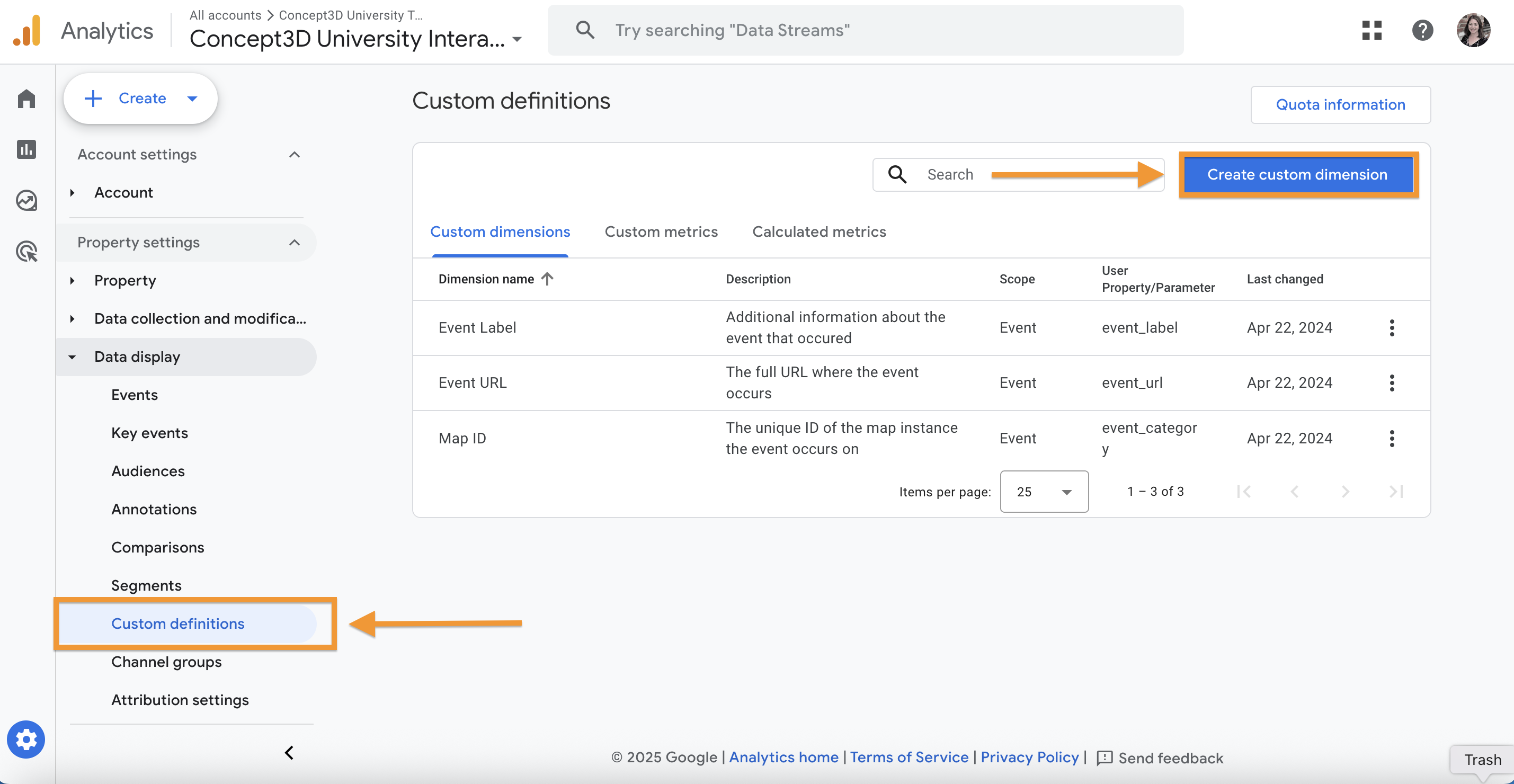The image size is (1514, 784).
Task: Click the Map ID dimension name
Action: pyautogui.click(x=462, y=439)
